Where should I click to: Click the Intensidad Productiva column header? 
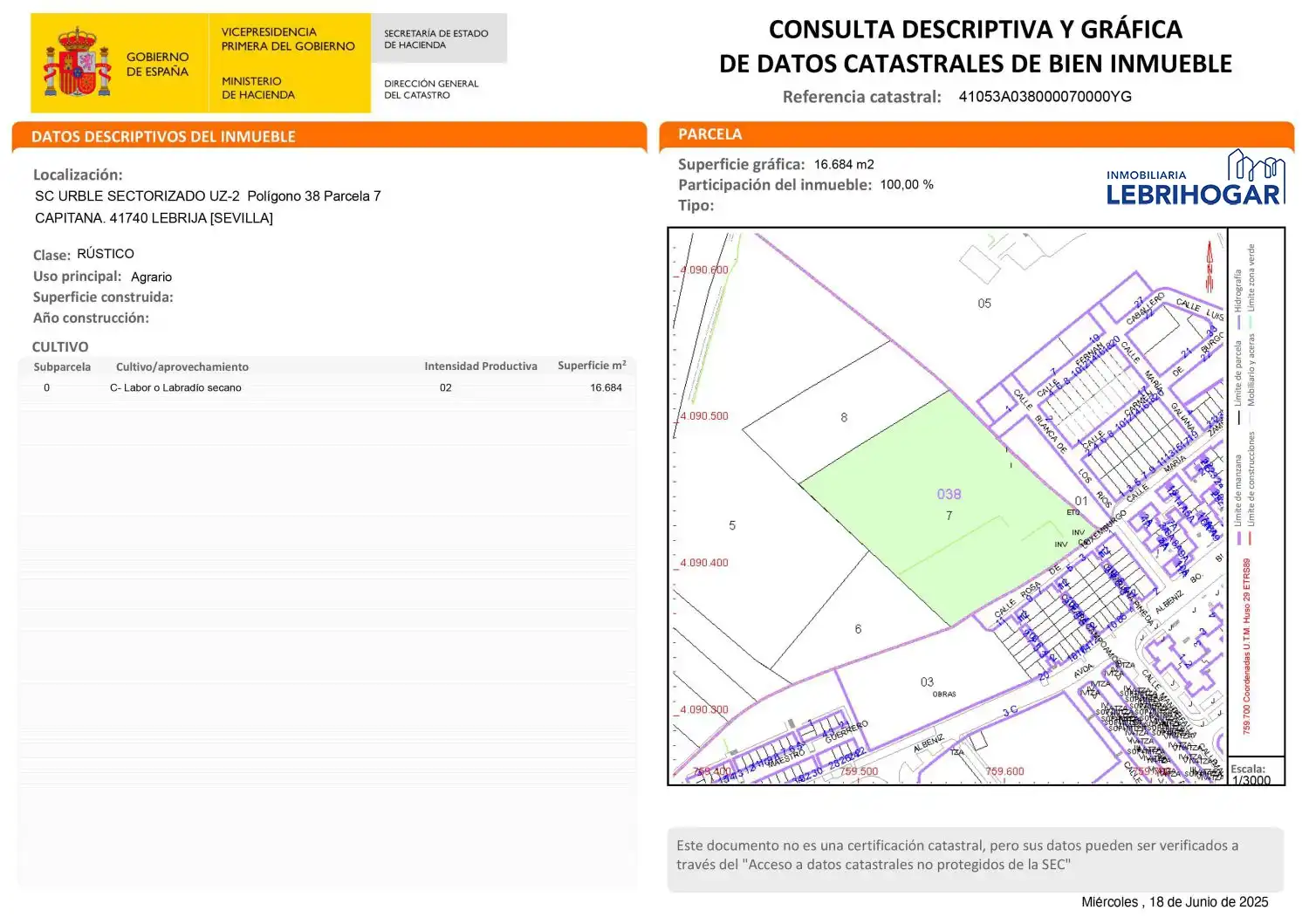coord(481,366)
